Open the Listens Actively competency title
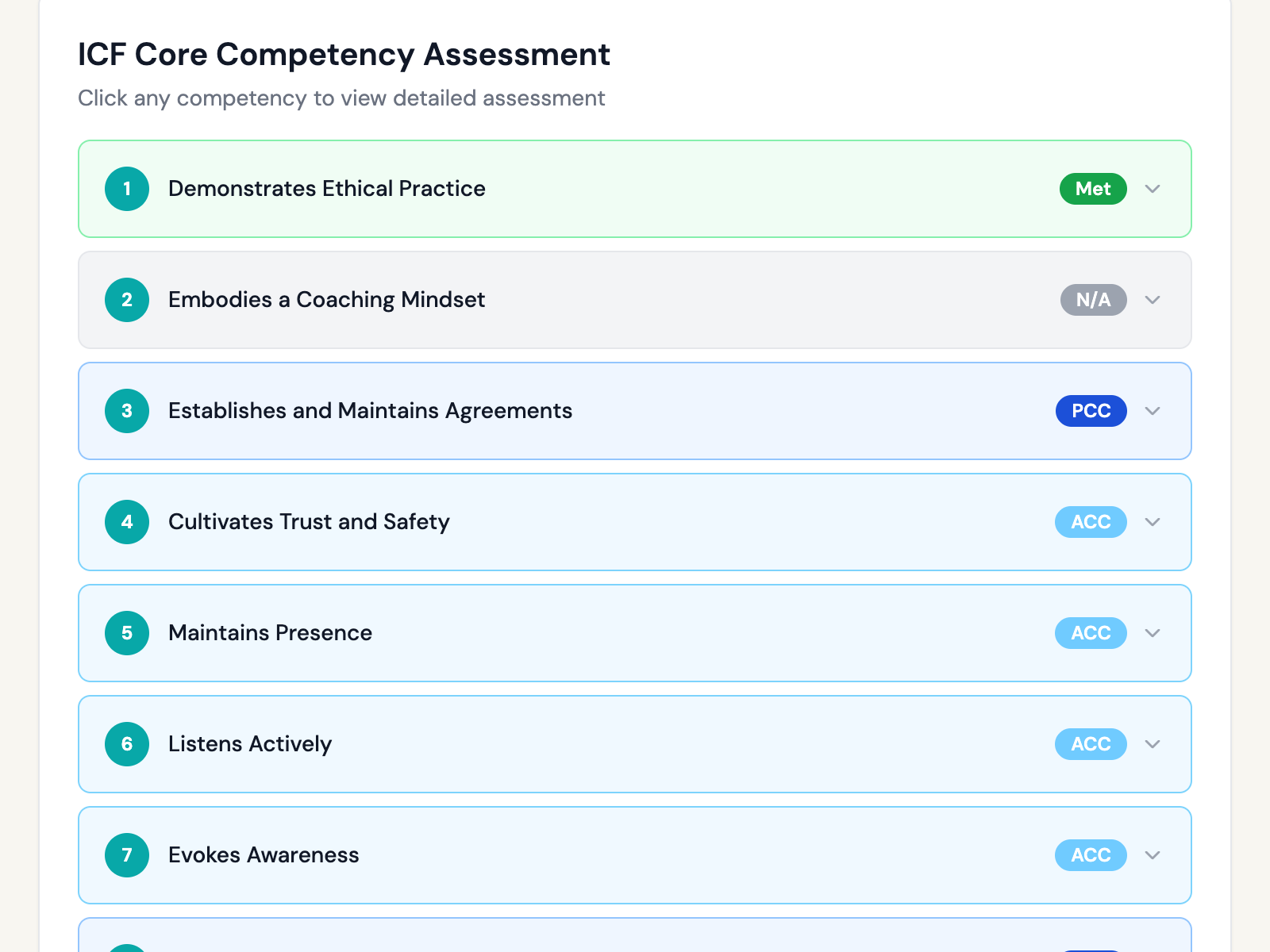This screenshot has width=1270, height=952. coord(250,744)
